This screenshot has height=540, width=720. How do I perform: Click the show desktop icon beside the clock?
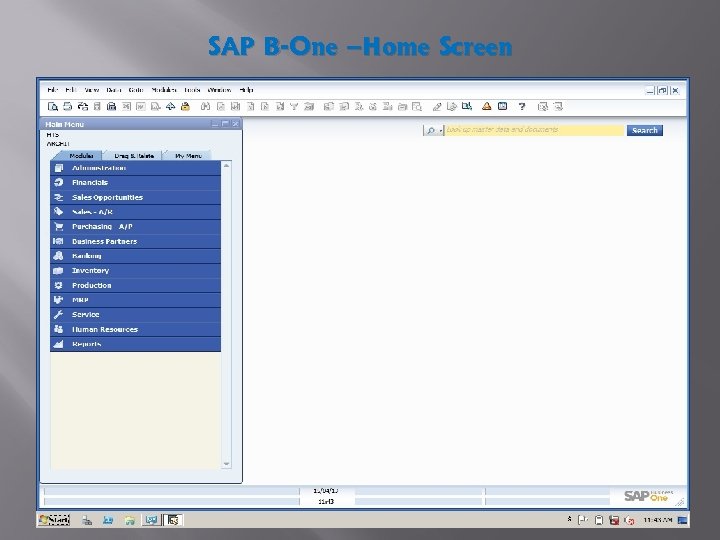tap(682, 520)
